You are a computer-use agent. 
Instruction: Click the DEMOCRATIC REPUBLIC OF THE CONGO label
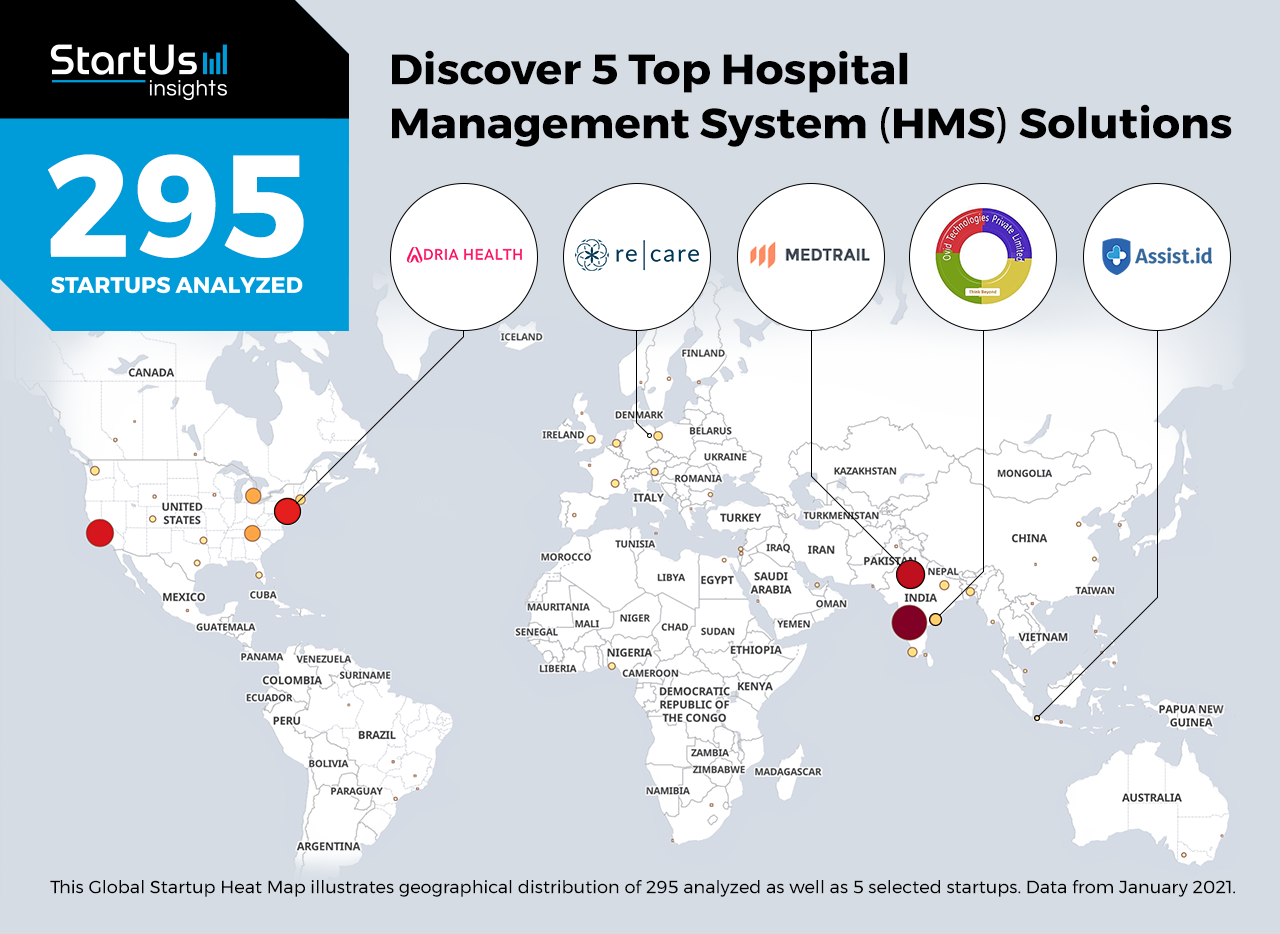pos(694,704)
